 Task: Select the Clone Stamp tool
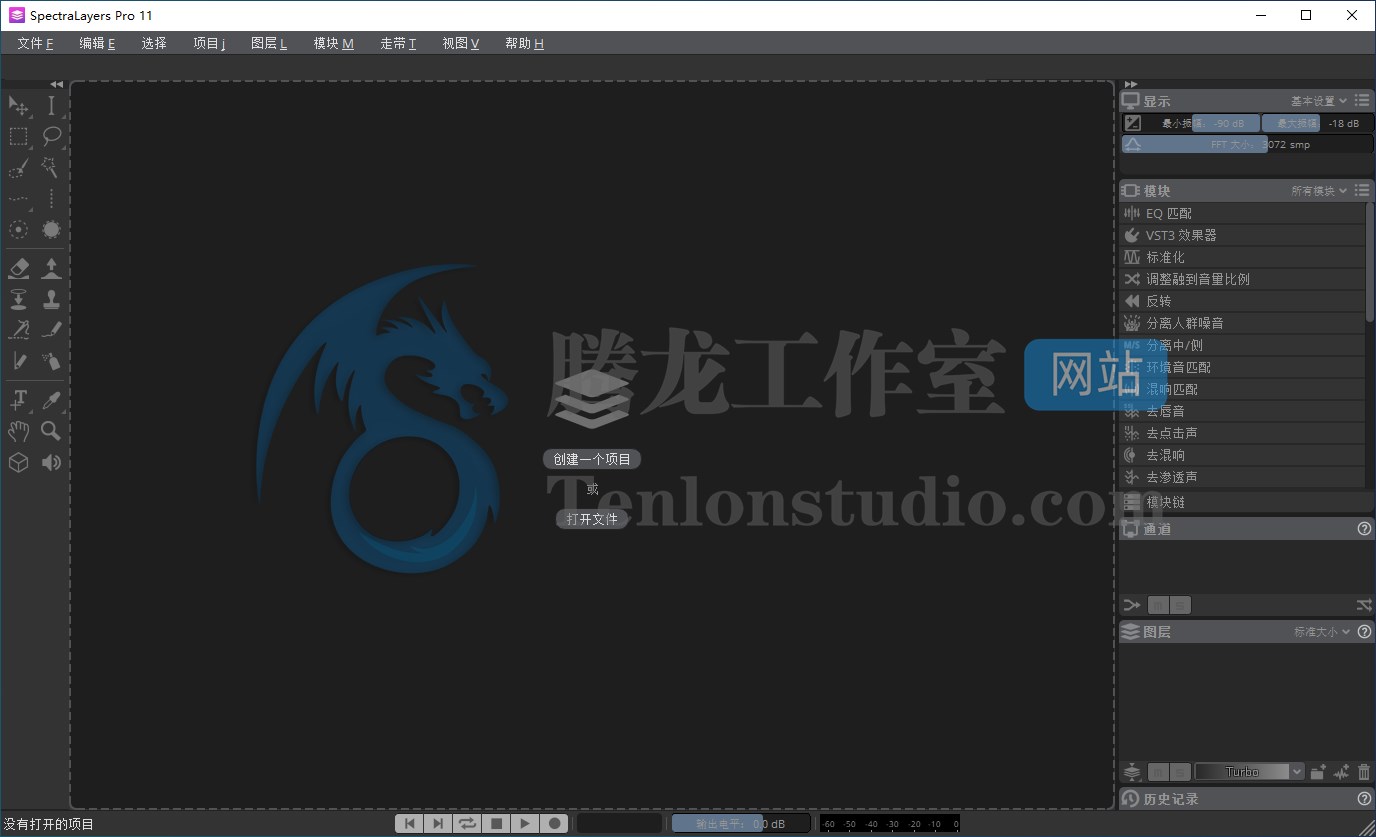(x=51, y=299)
